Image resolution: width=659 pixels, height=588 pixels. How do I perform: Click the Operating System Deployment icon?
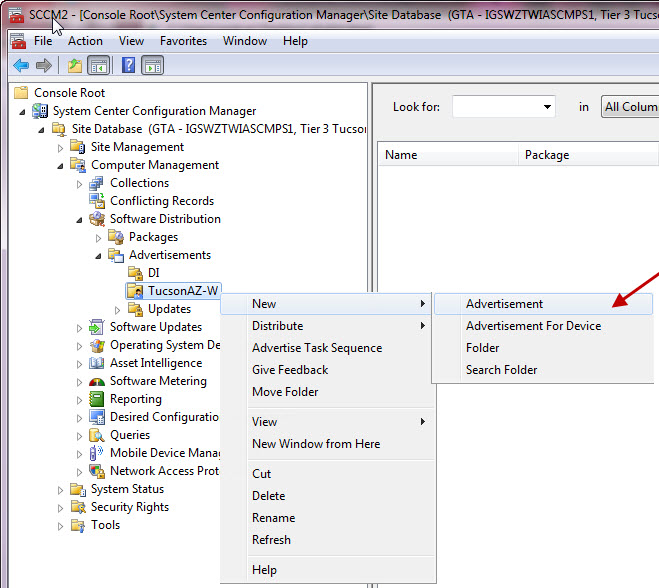97,345
